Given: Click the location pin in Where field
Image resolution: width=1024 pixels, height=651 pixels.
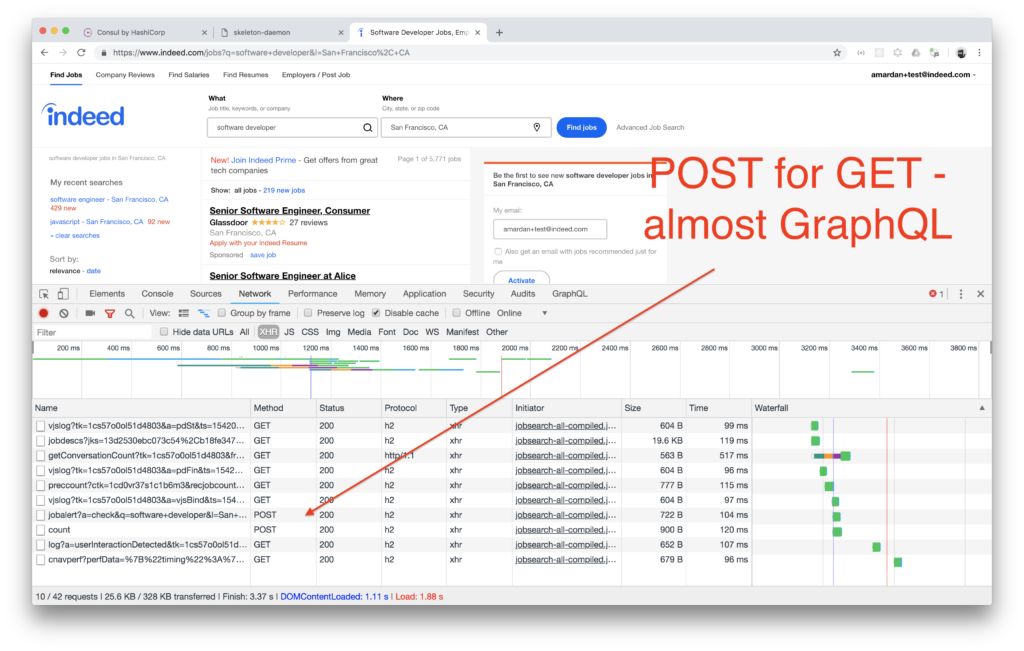Looking at the screenshot, I should (x=537, y=127).
